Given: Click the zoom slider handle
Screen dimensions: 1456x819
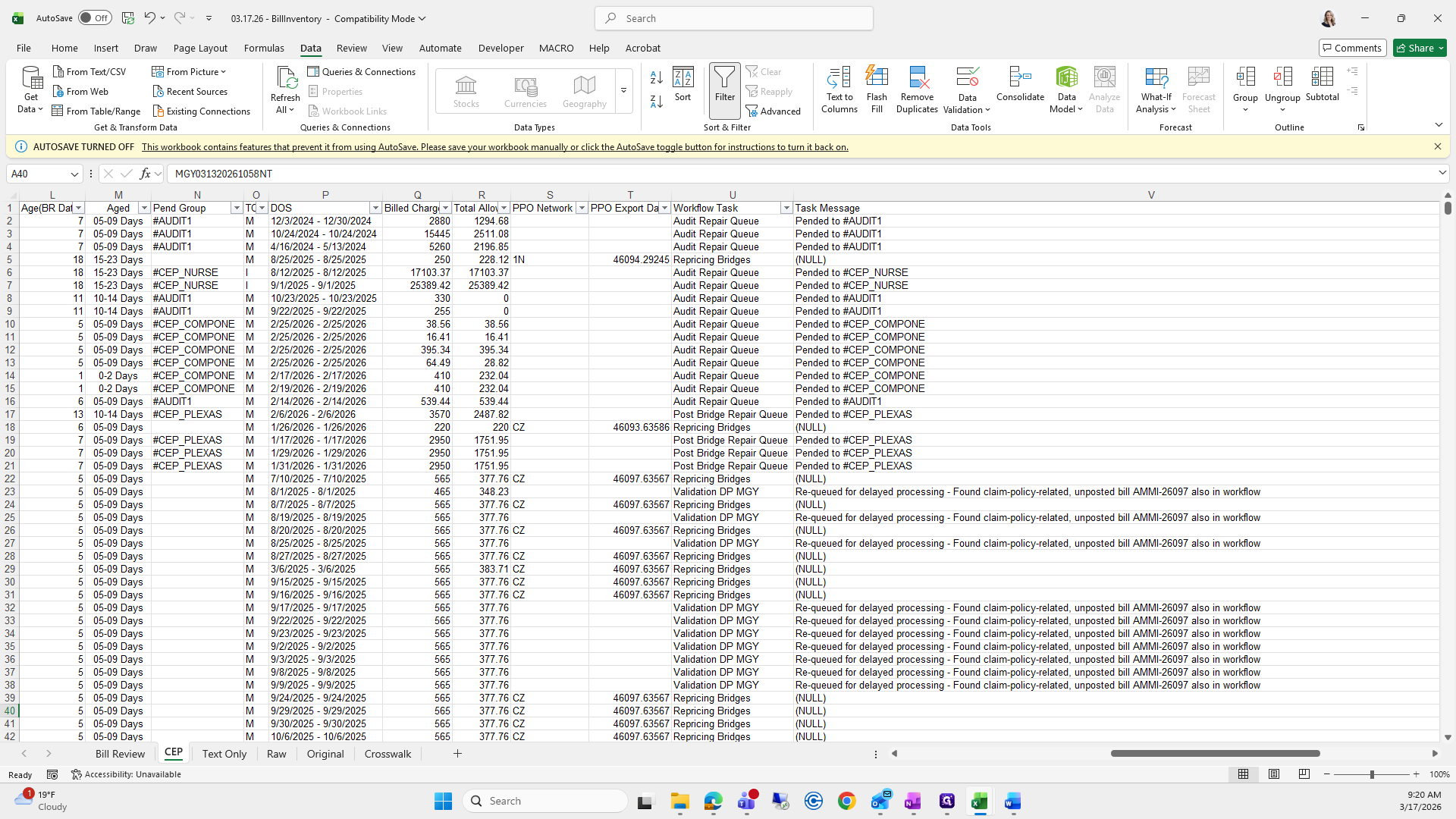Looking at the screenshot, I should tap(1371, 774).
